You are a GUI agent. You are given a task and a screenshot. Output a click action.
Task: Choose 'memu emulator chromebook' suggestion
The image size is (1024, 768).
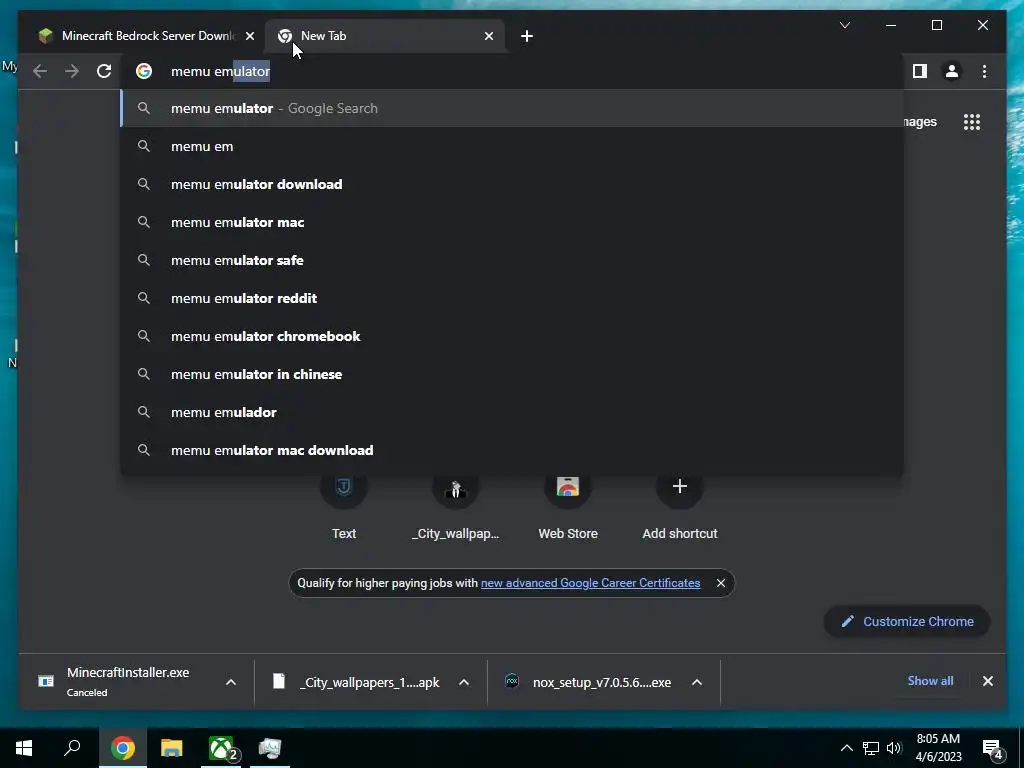[x=512, y=336]
